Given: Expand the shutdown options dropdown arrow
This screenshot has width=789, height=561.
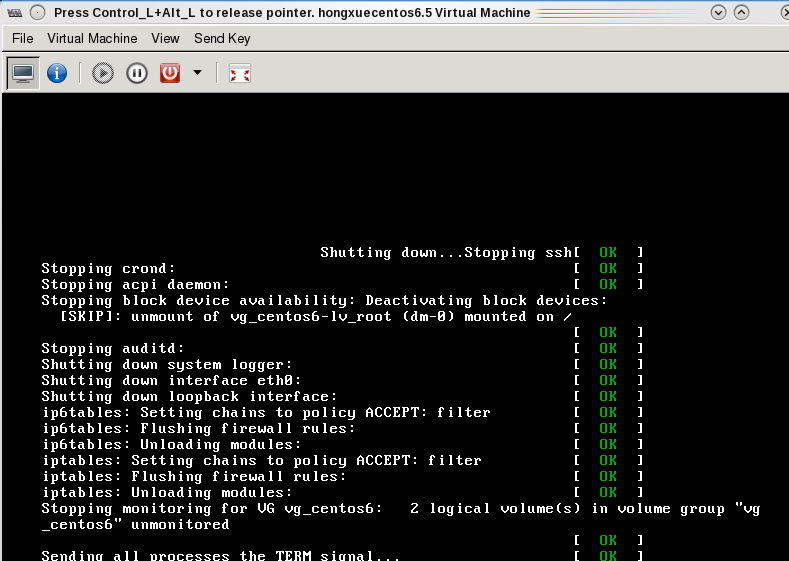Looking at the screenshot, I should (197, 73).
